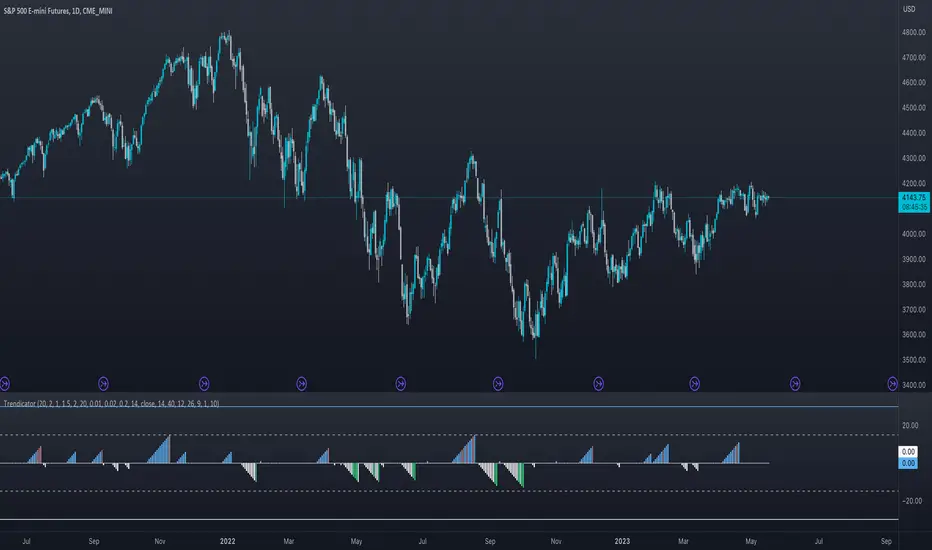Screen dimensions: 932x550
Task: Click the 4200.00 price axis label
Action: (x=914, y=184)
